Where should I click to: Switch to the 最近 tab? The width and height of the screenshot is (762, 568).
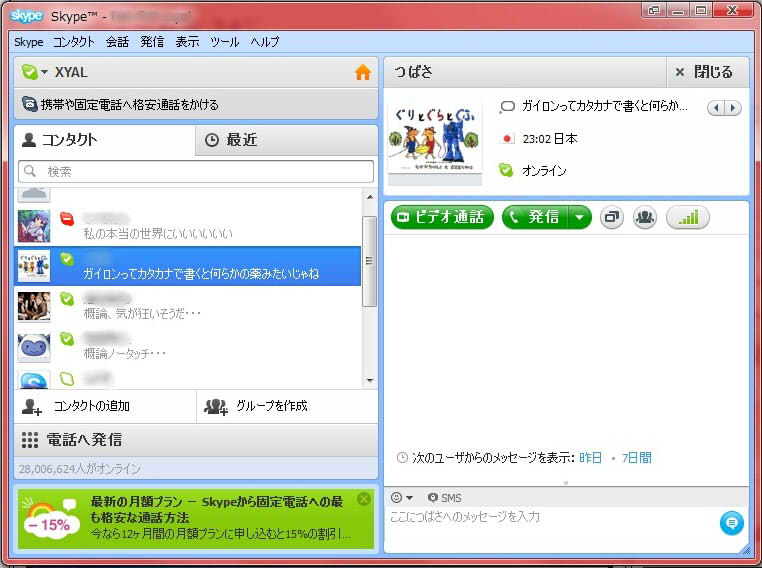[x=286, y=140]
